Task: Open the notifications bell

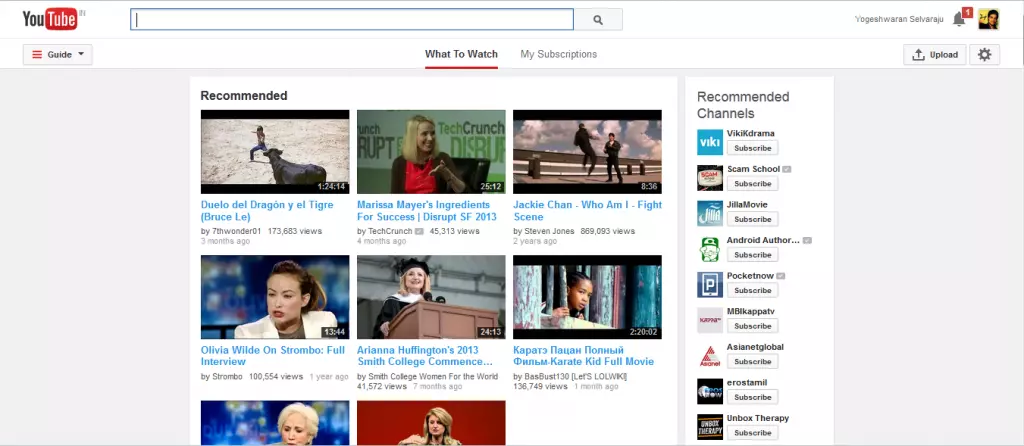Action: click(959, 19)
